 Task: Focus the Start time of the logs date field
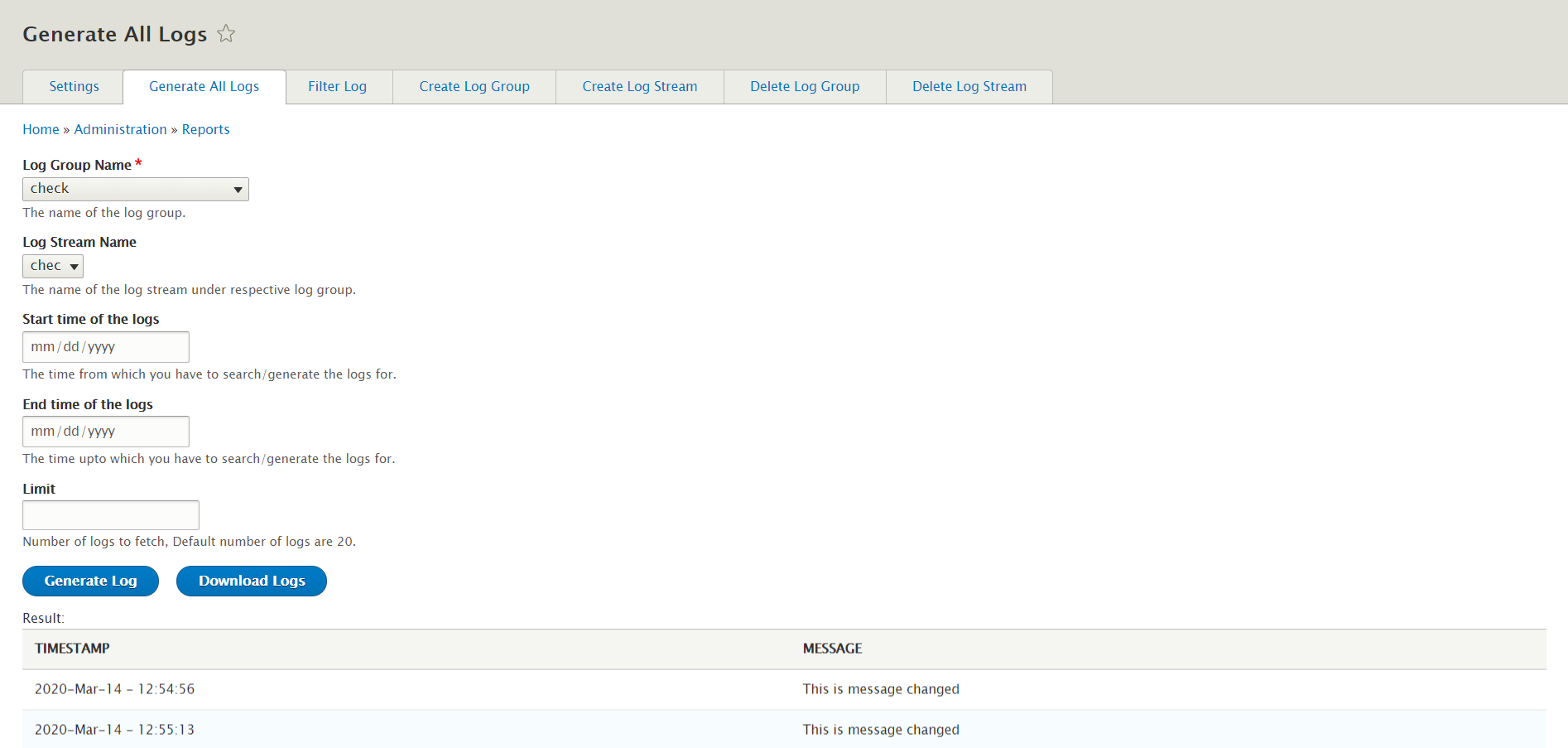pos(106,347)
